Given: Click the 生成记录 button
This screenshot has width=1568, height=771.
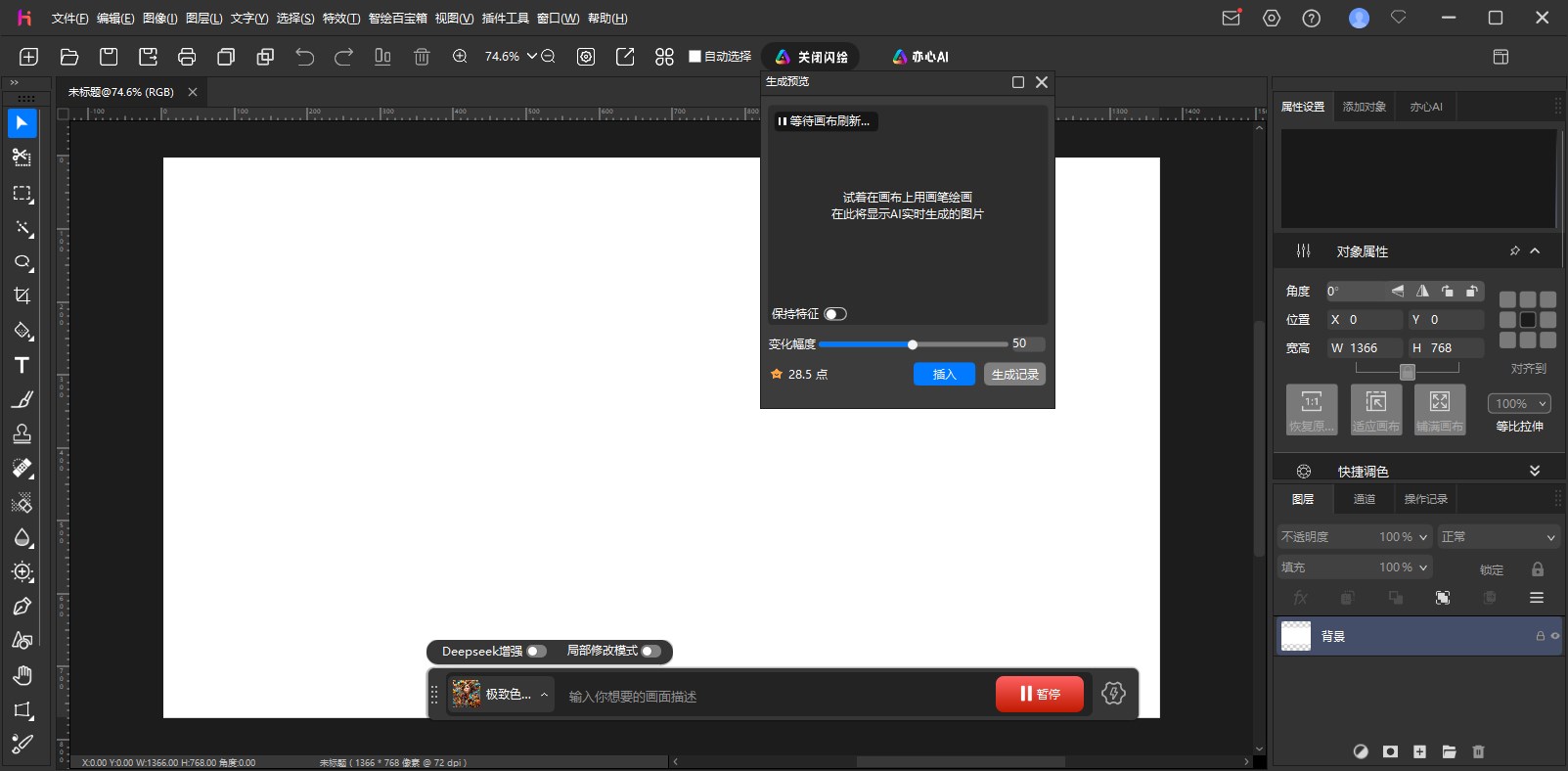Looking at the screenshot, I should pyautogui.click(x=1014, y=374).
